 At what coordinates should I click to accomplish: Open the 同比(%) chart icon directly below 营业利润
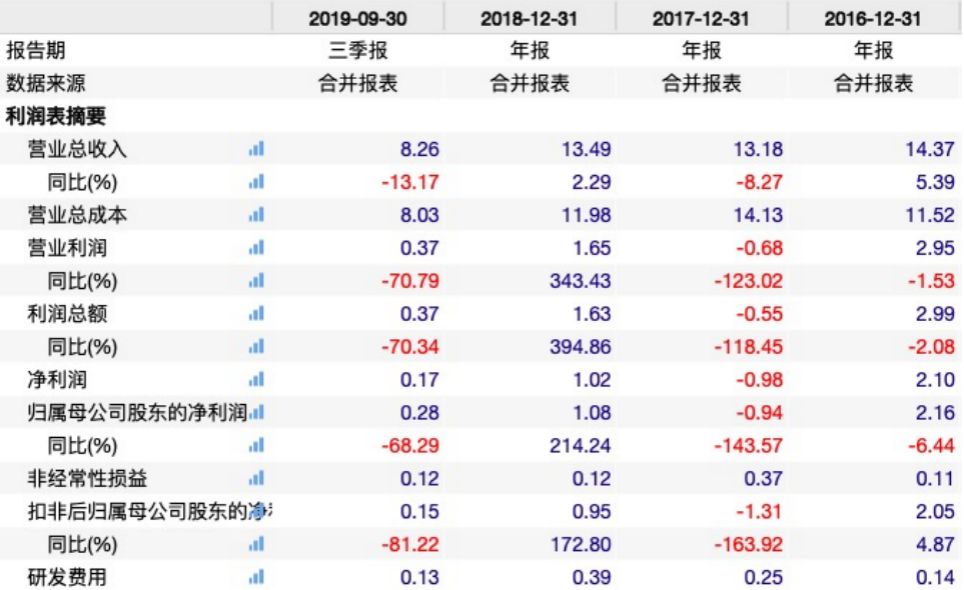[x=256, y=281]
